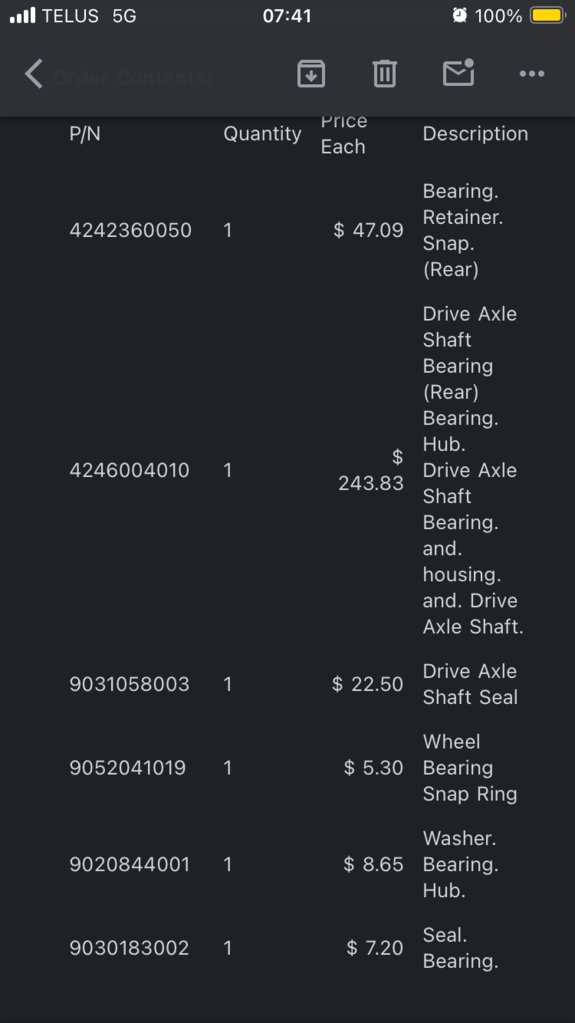Tap the Wheel Bearing Snap Ring description
This screenshot has width=575, height=1023.
point(470,768)
